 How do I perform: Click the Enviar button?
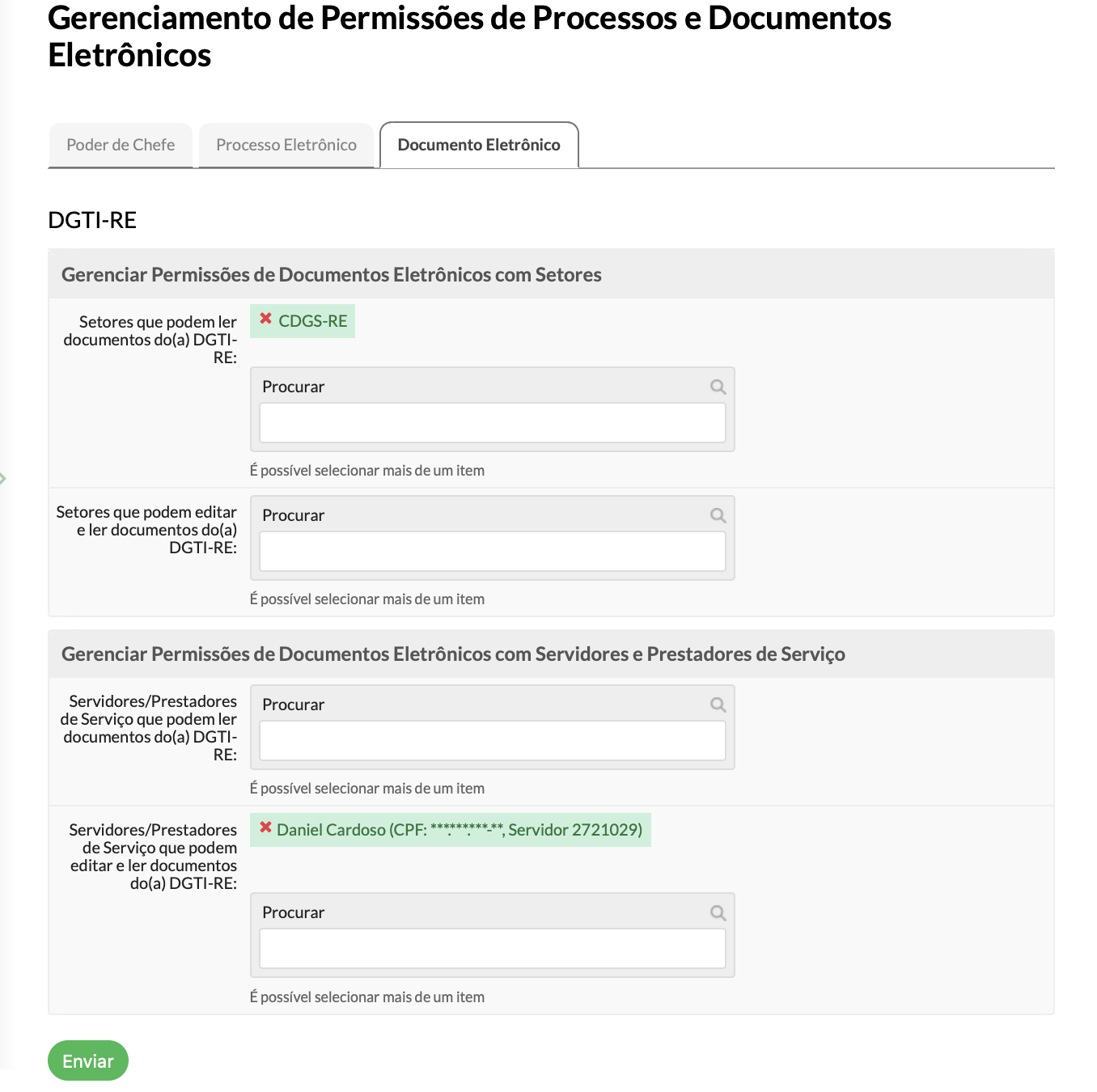[87, 1060]
